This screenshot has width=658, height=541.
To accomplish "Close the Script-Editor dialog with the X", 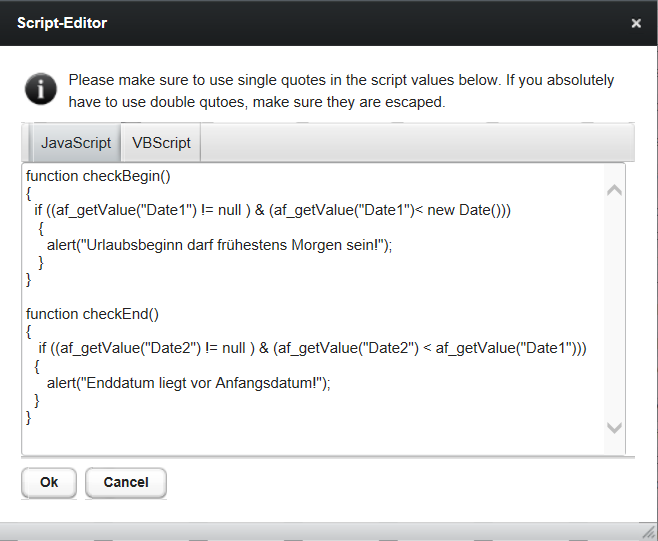I will coord(636,23).
